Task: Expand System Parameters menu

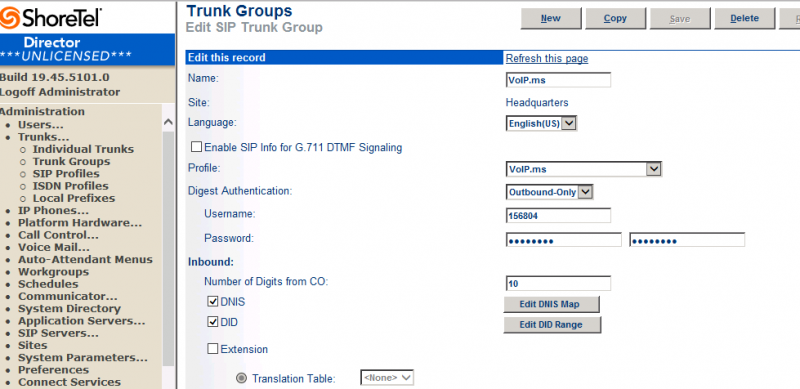Action: tap(83, 357)
